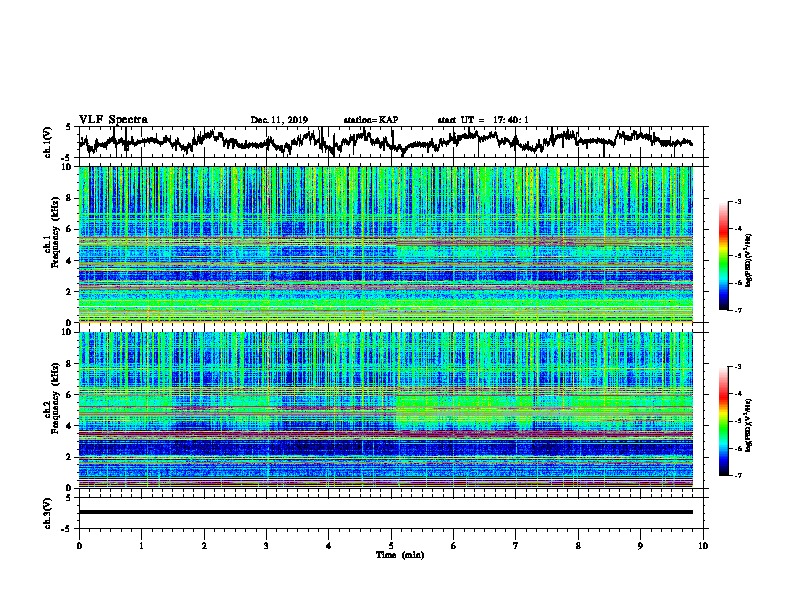The height and width of the screenshot is (612, 792).
Task: Click the -3 tick on ch.2 color bar
Action: point(738,367)
